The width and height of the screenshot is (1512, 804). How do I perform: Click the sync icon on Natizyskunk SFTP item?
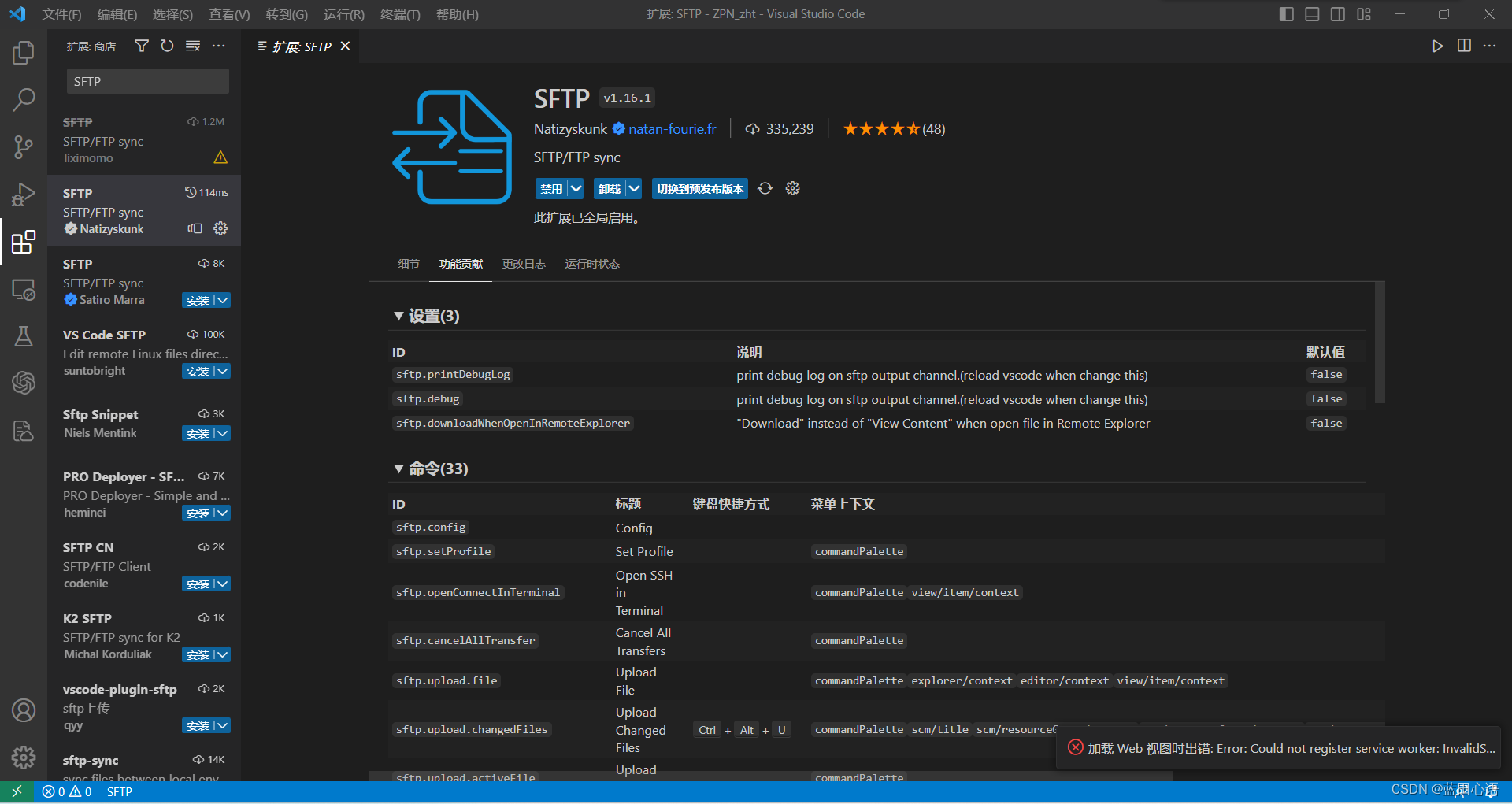[195, 228]
